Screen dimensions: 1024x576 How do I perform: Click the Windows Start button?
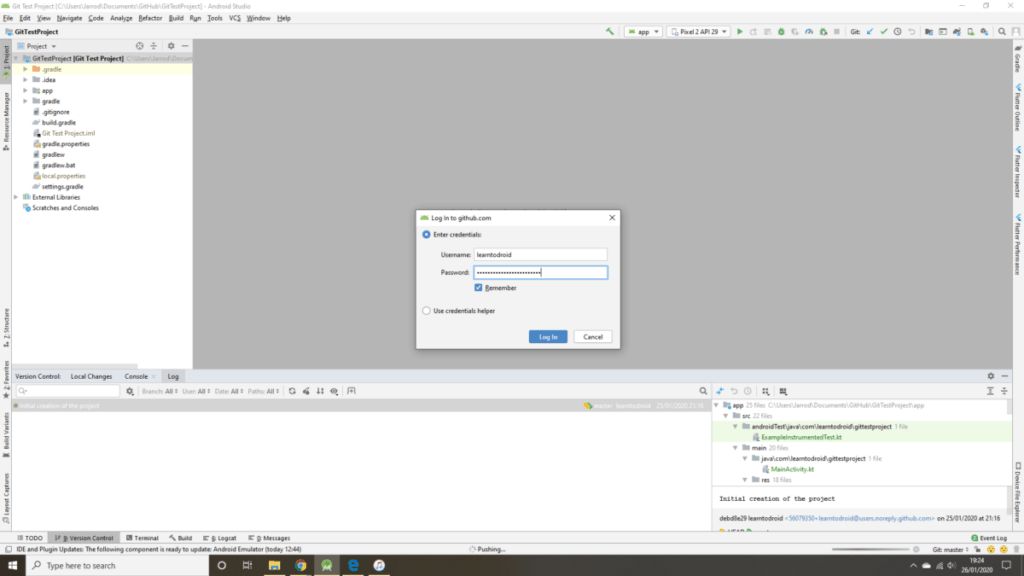pyautogui.click(x=12, y=565)
